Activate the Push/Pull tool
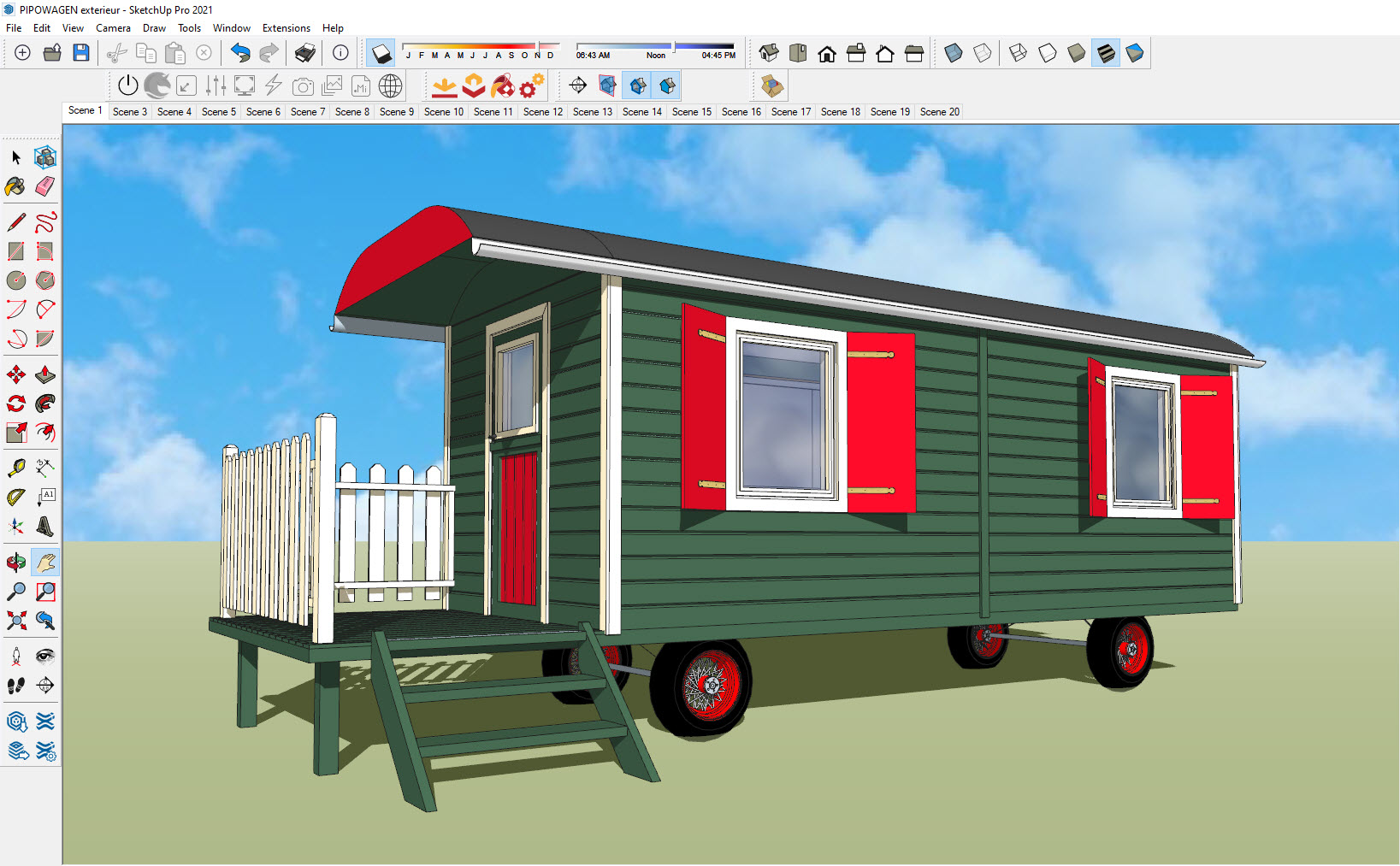 coord(45,375)
